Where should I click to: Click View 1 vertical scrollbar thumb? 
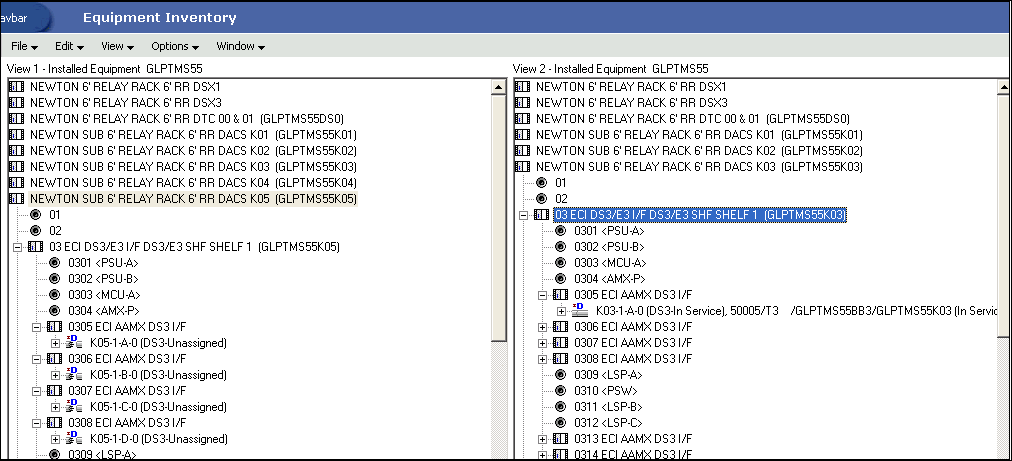498,218
